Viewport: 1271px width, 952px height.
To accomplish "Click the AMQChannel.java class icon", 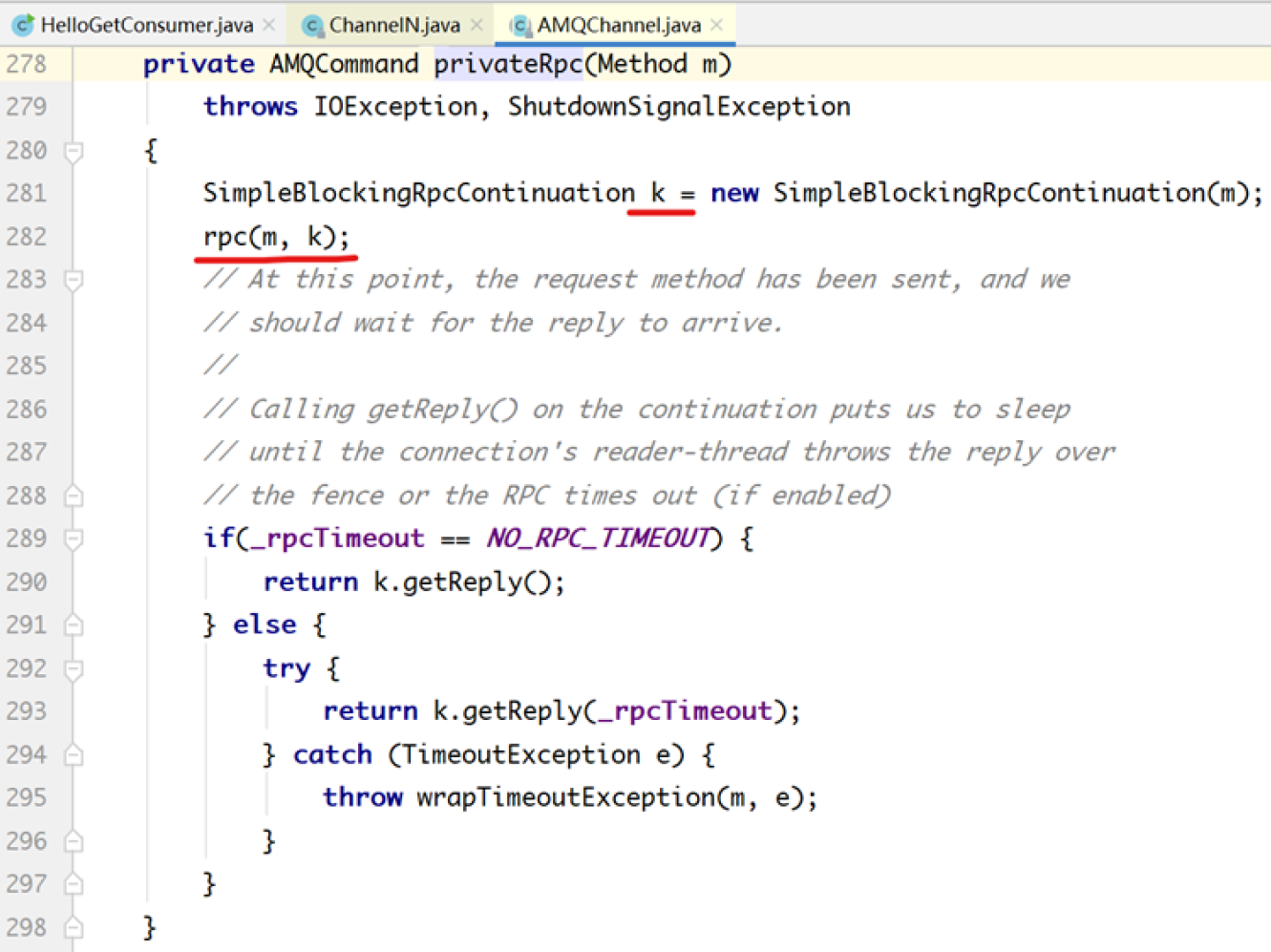I will pyautogui.click(x=520, y=25).
